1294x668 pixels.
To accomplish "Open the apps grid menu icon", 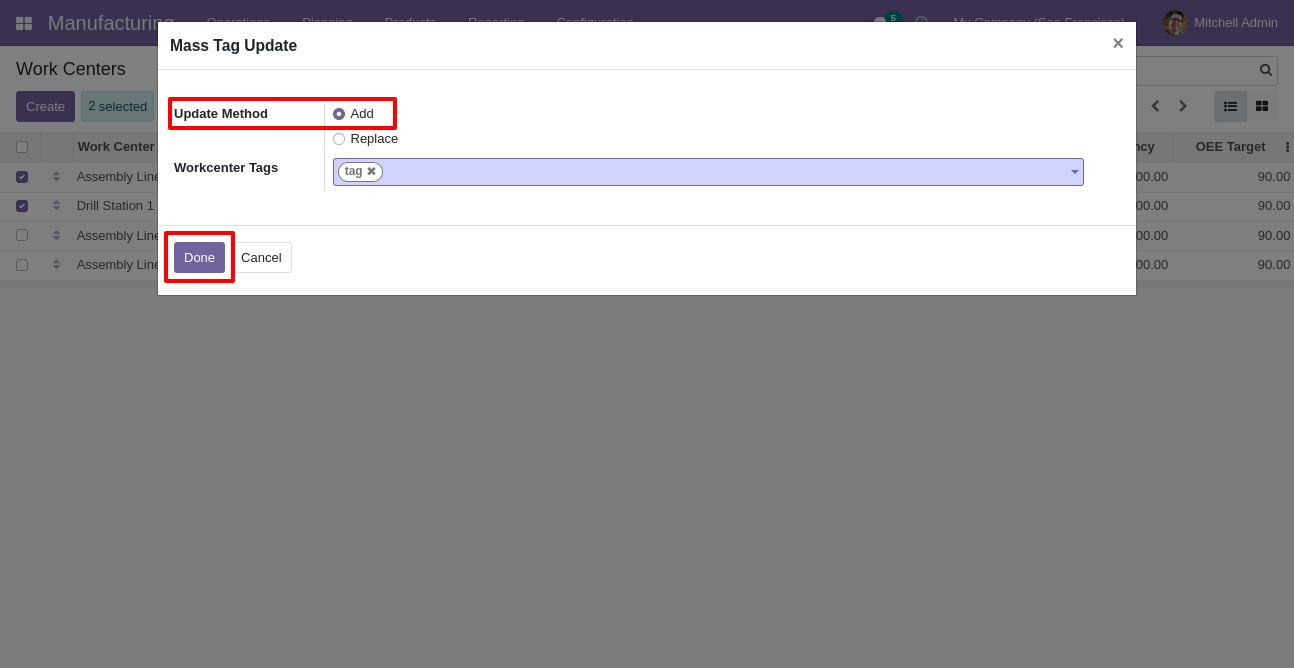I will click(24, 23).
